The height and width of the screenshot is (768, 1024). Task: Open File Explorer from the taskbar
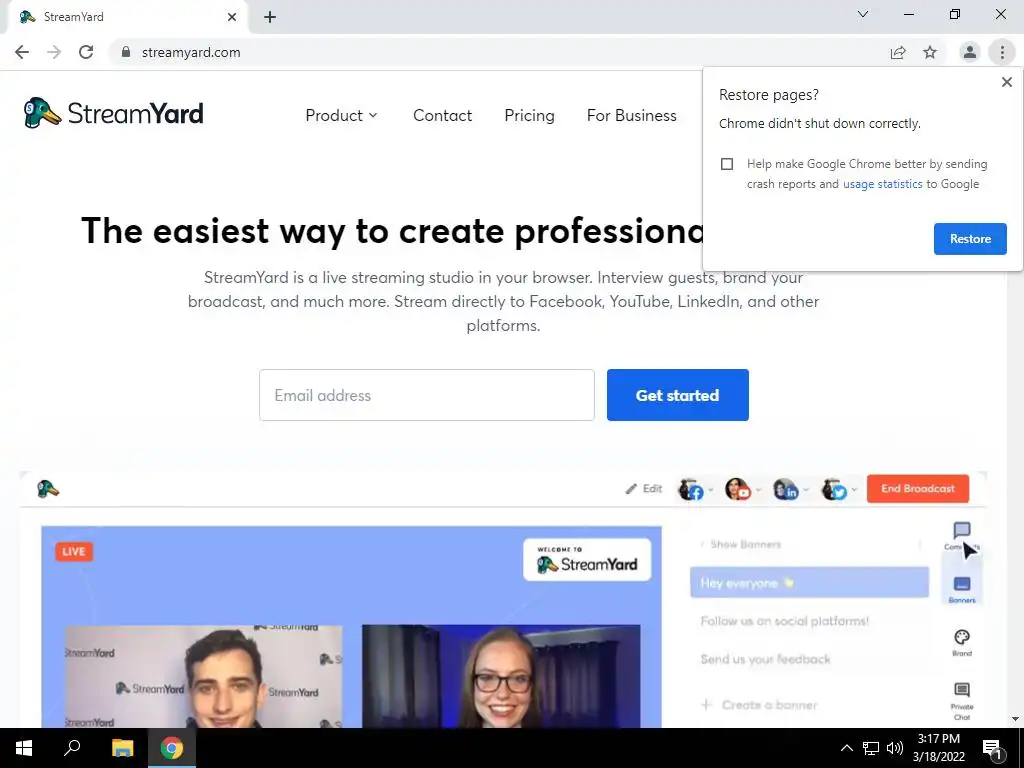point(122,748)
